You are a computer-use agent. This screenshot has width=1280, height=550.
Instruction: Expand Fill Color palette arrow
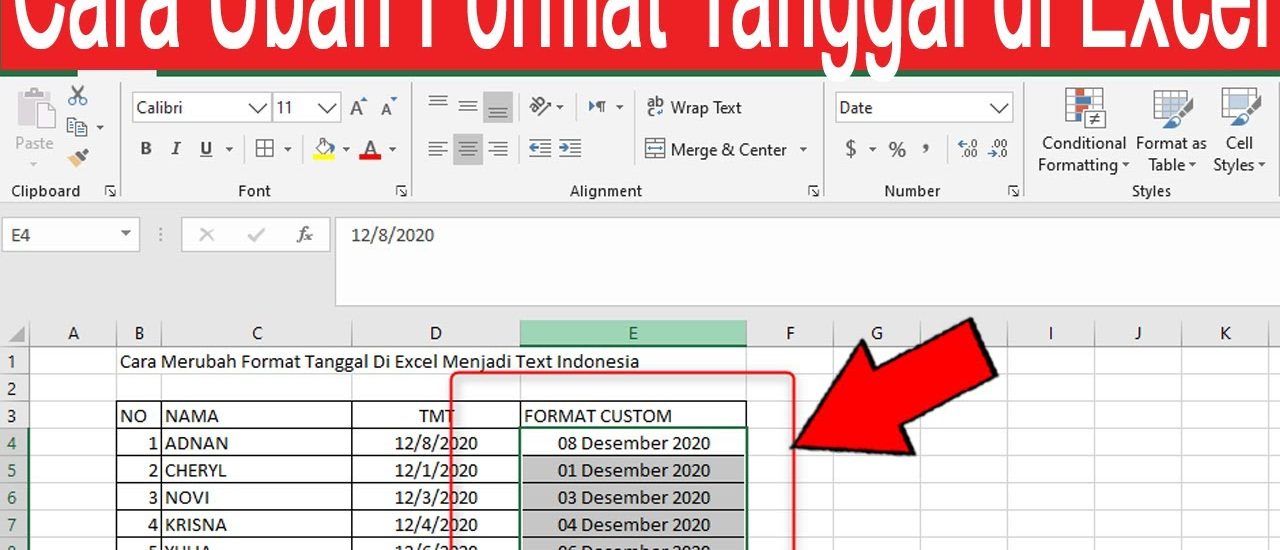(x=346, y=149)
